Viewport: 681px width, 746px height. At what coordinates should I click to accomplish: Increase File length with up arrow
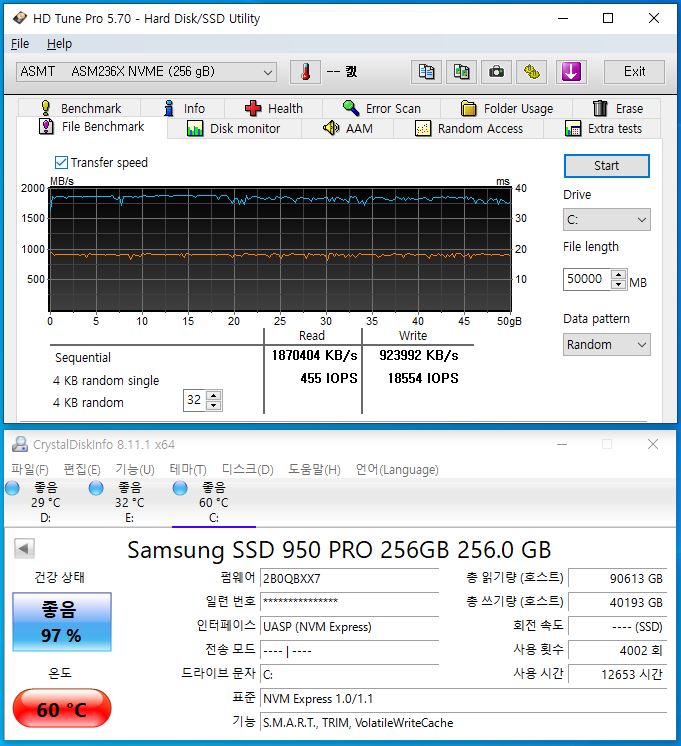pos(618,275)
